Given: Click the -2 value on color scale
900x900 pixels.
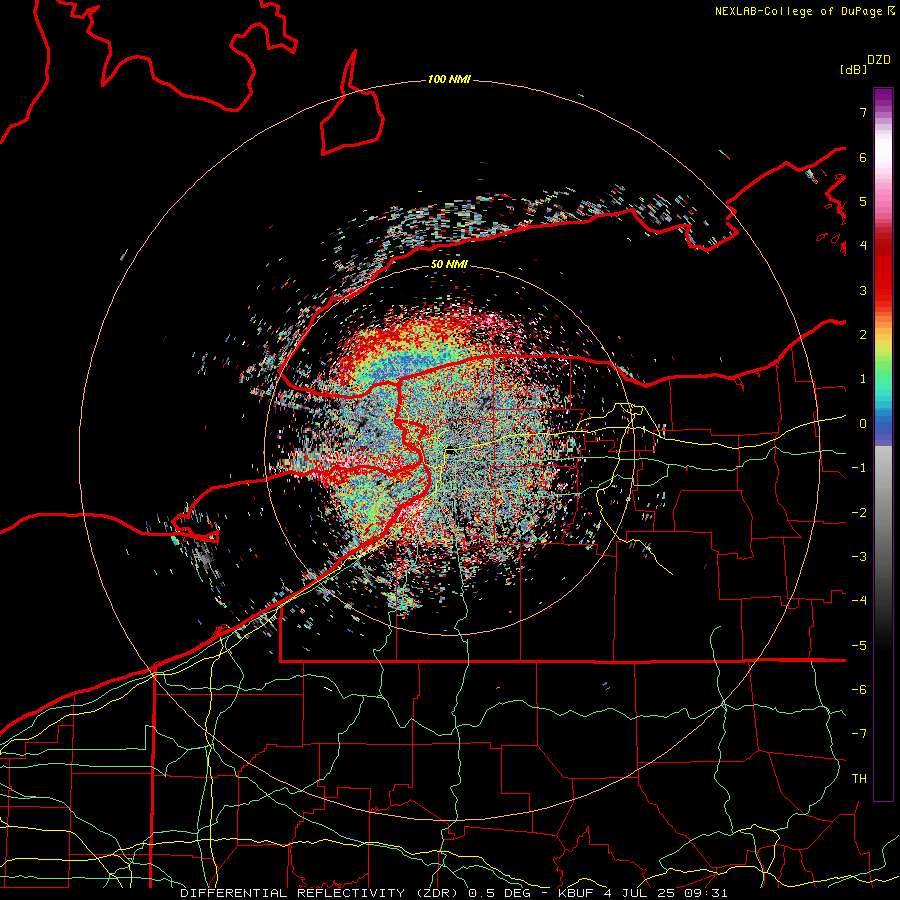Looking at the screenshot, I should pyautogui.click(x=859, y=513).
